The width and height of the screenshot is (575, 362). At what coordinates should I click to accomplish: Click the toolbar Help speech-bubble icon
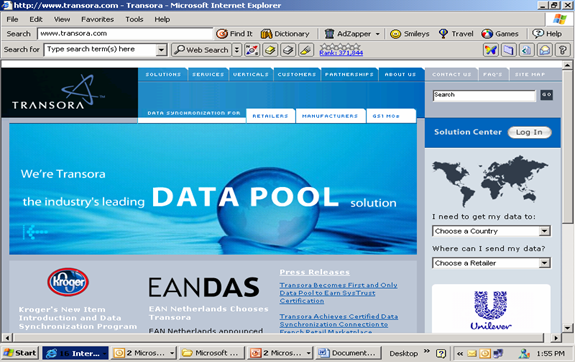point(538,34)
